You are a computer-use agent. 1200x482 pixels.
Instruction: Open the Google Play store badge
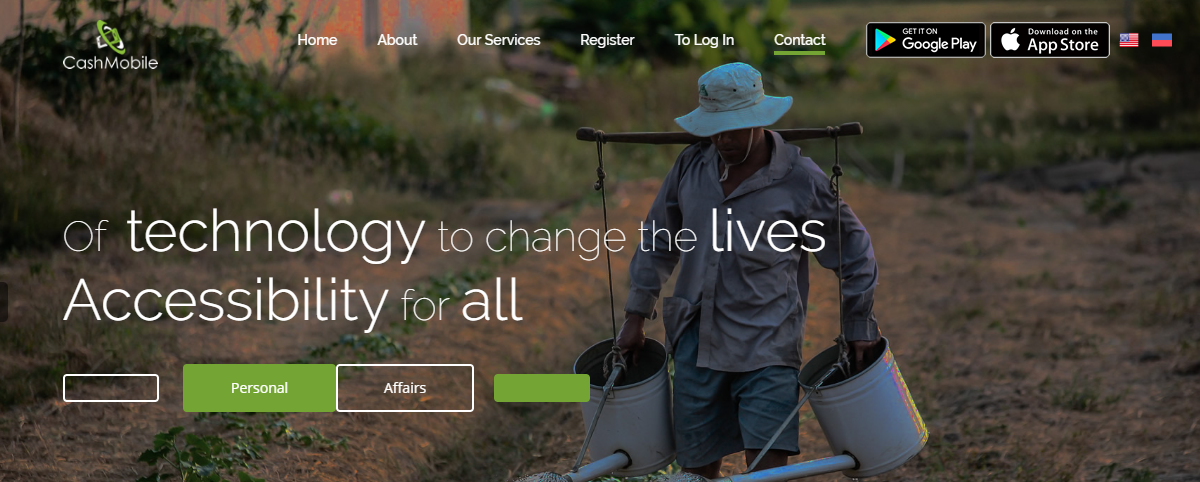click(x=926, y=40)
